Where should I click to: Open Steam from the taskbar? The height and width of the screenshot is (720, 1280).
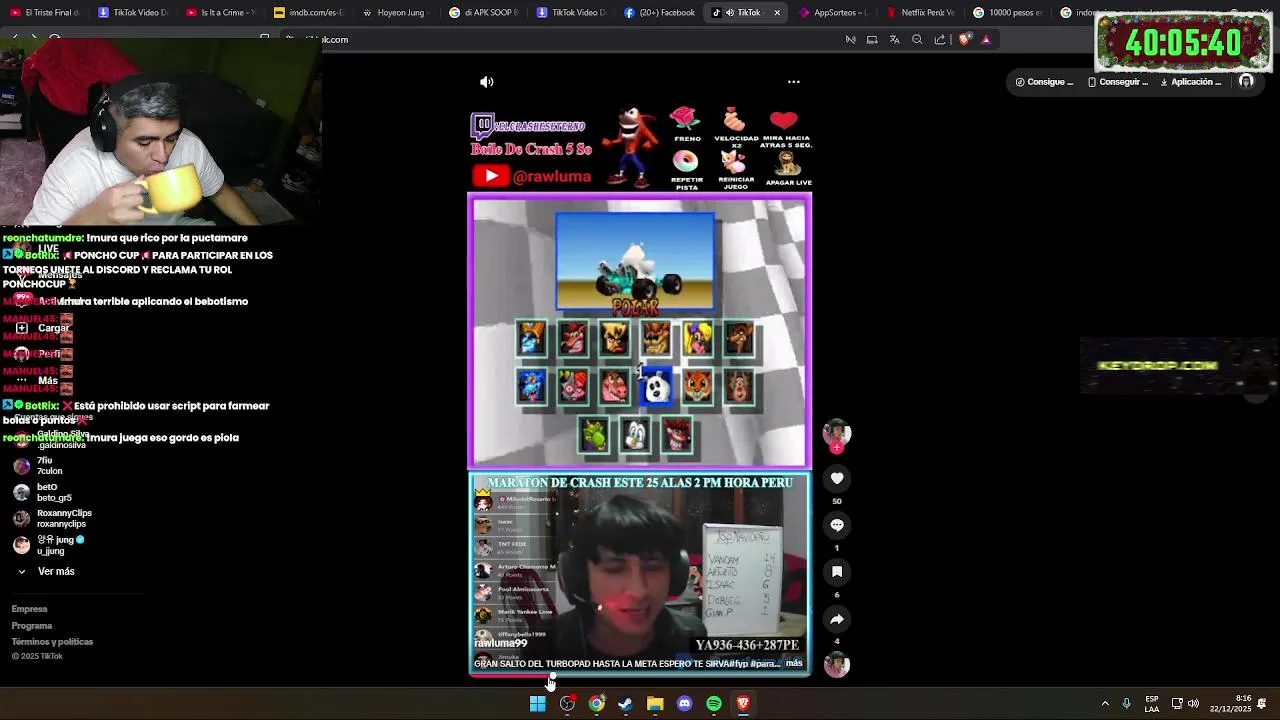point(626,704)
